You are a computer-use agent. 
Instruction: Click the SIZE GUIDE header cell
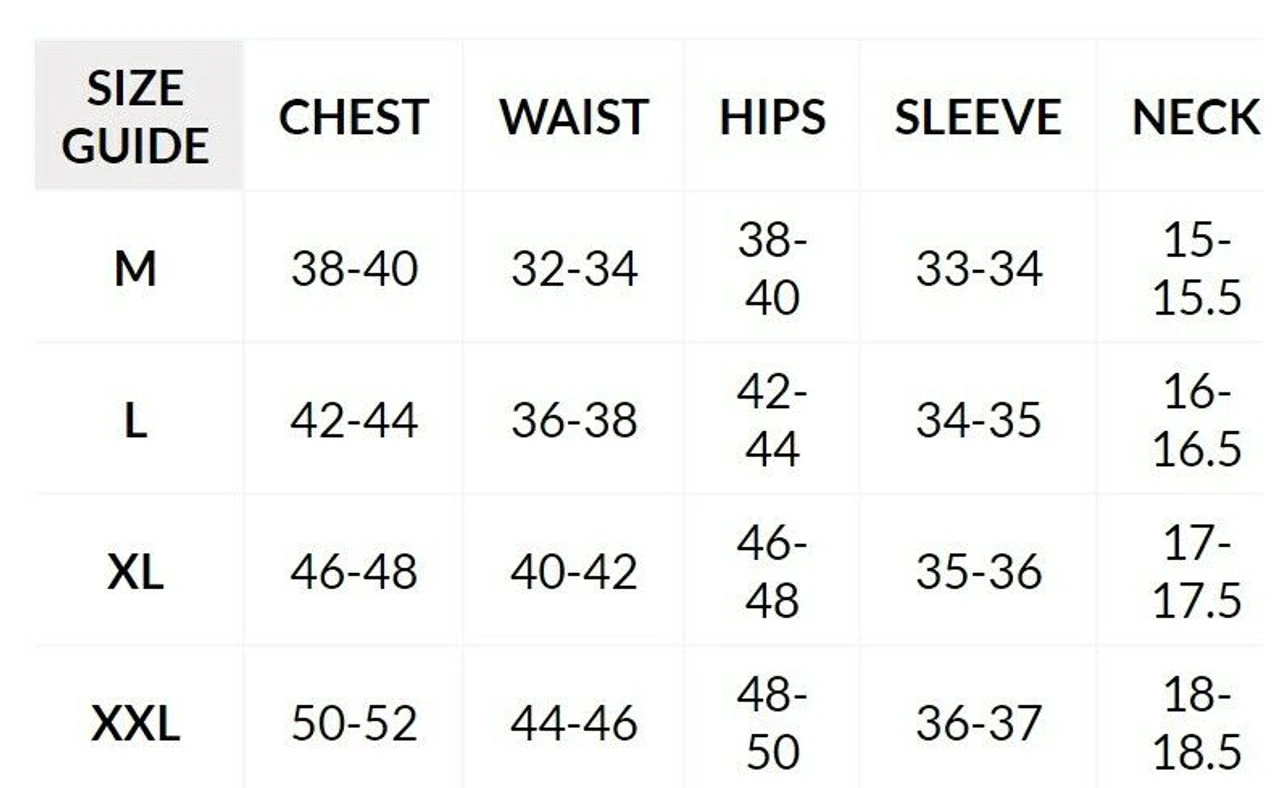(x=136, y=117)
